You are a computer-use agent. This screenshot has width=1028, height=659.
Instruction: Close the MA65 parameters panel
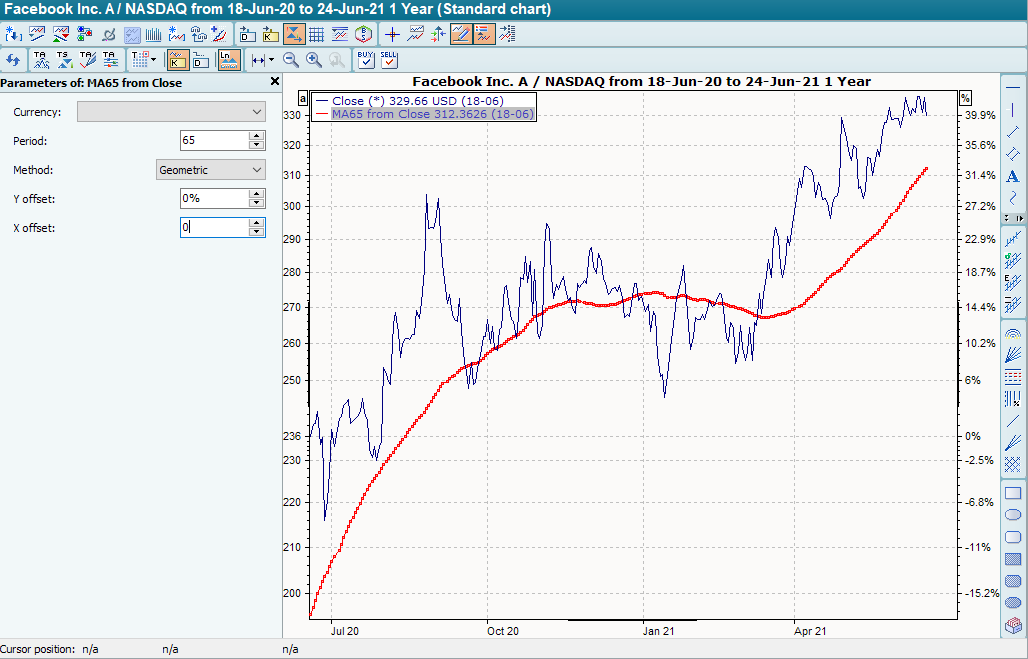274,81
